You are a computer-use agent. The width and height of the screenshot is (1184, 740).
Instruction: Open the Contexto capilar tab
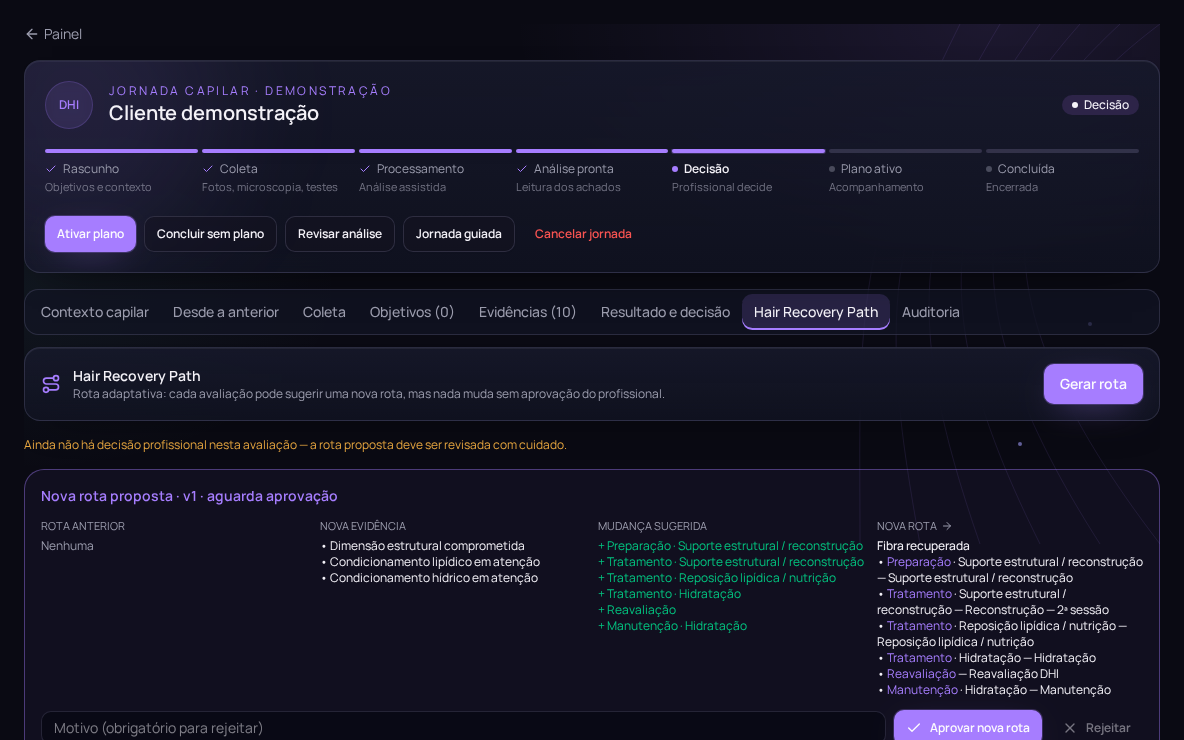coord(94,312)
